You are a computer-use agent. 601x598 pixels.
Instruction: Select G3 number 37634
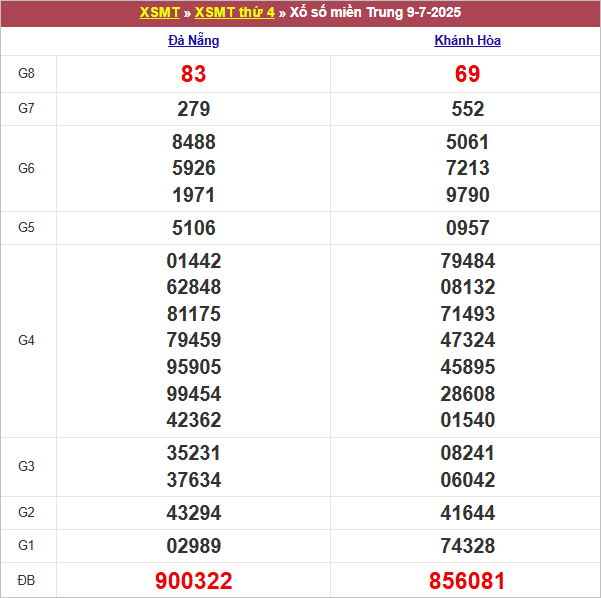pos(194,480)
